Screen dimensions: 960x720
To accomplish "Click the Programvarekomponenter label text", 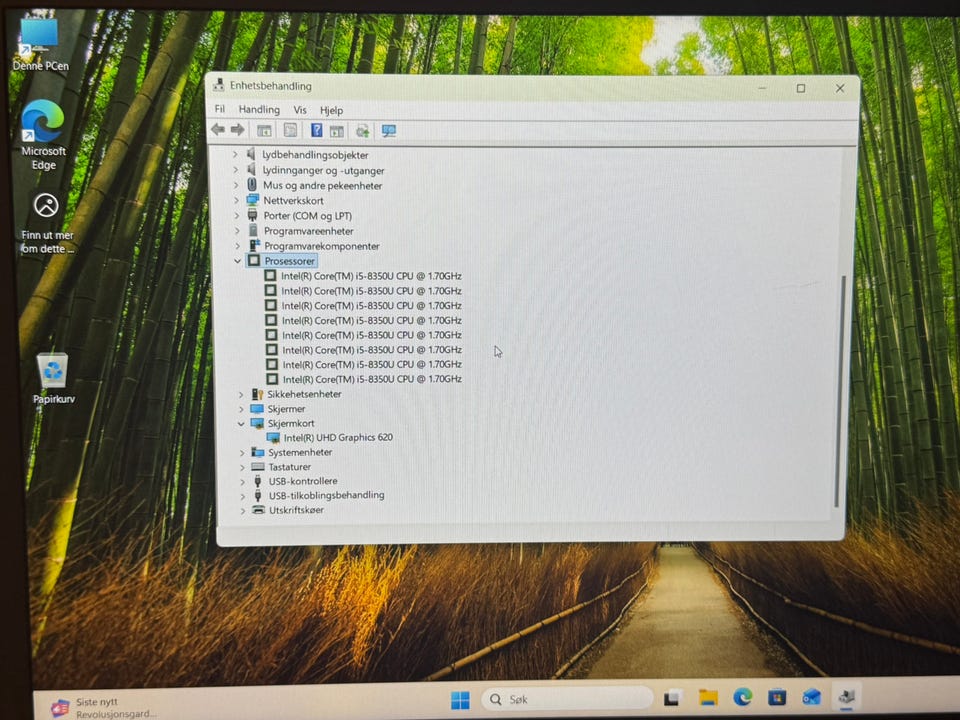I will [322, 246].
